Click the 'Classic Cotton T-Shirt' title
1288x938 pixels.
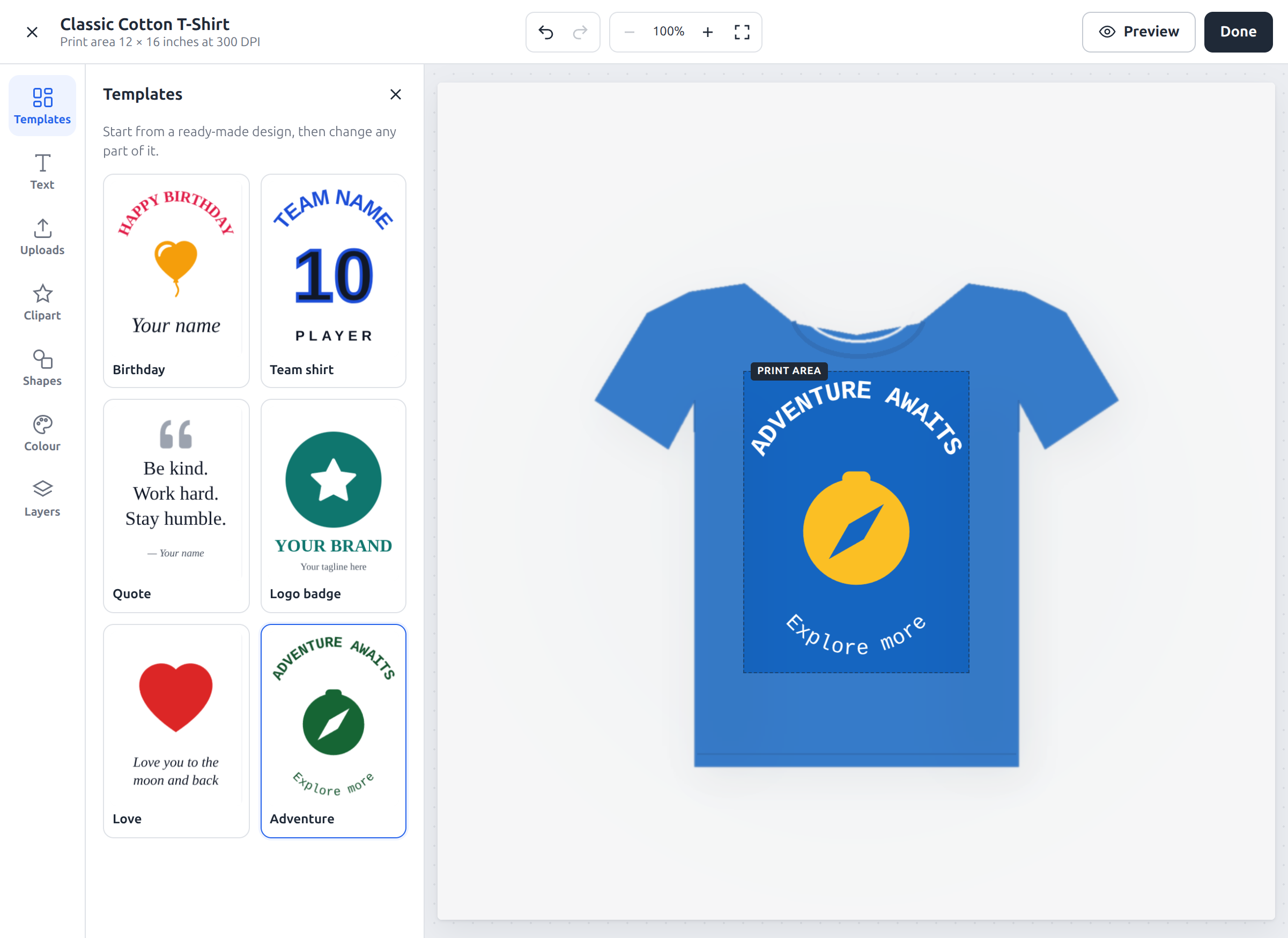click(x=145, y=24)
